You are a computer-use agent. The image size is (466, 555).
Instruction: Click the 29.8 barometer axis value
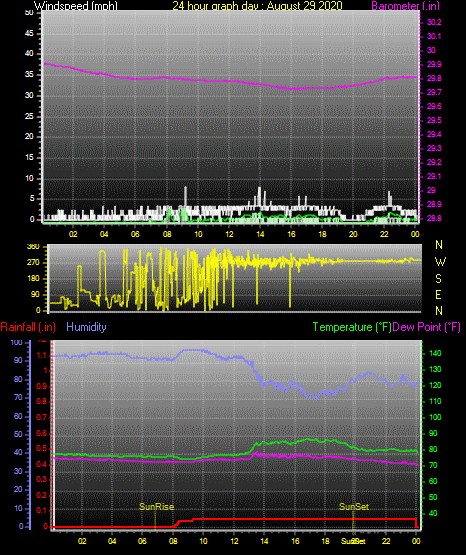click(434, 79)
